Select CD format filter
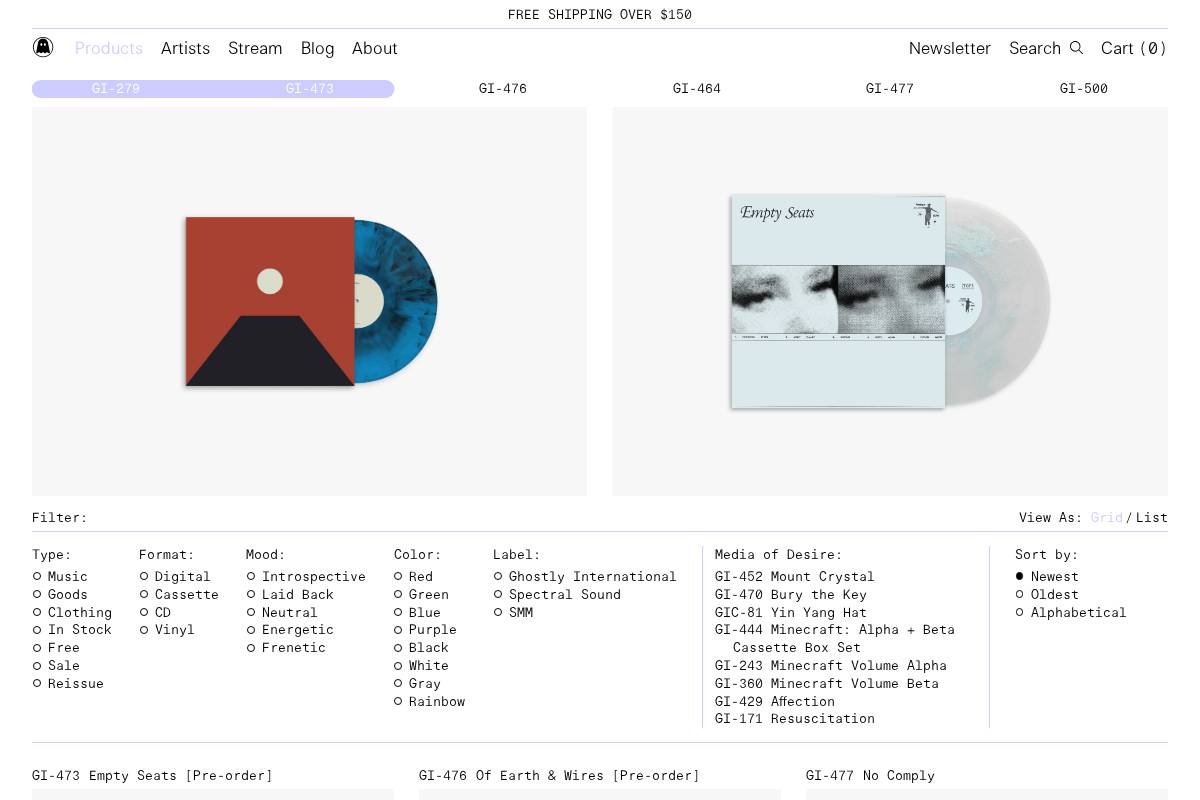1200x800 pixels. click(155, 613)
